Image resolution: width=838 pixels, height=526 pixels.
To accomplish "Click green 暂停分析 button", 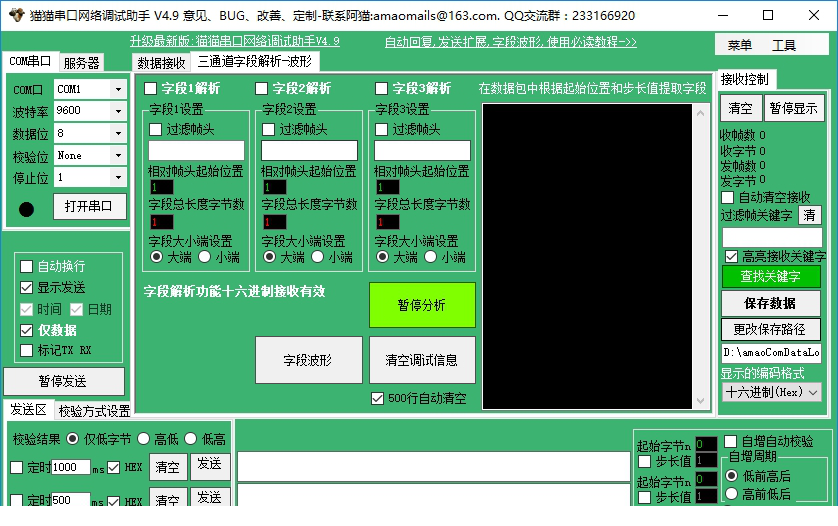I will click(422, 305).
